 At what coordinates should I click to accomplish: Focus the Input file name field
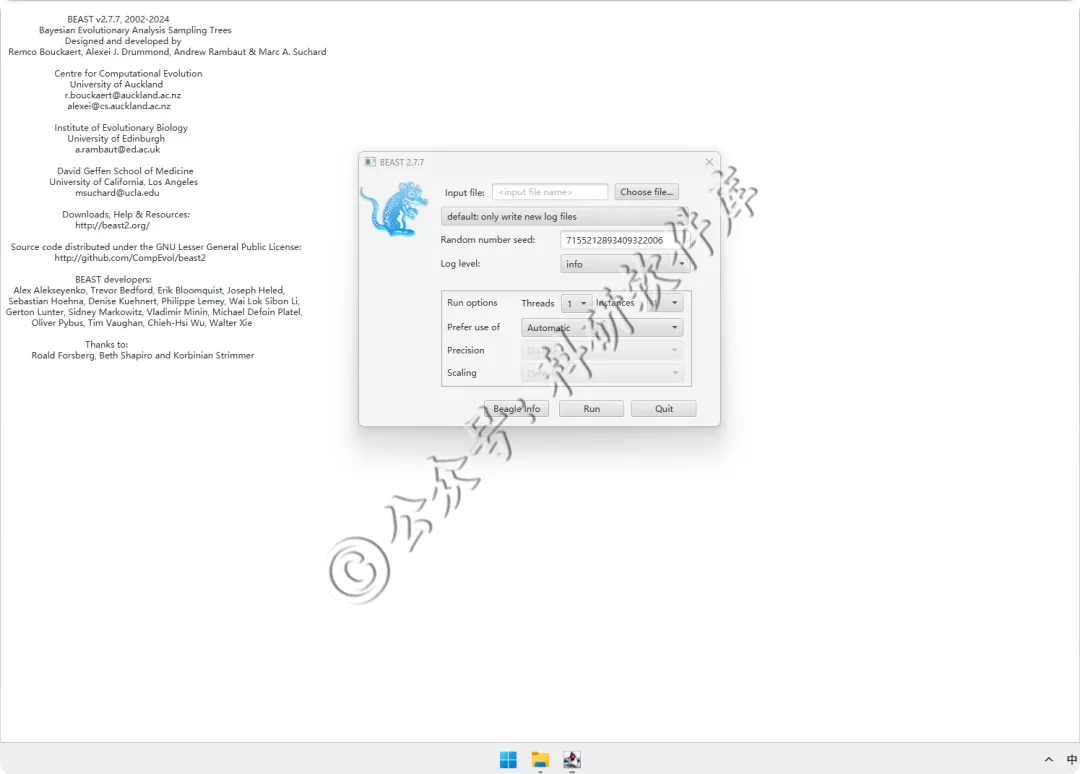click(x=550, y=192)
